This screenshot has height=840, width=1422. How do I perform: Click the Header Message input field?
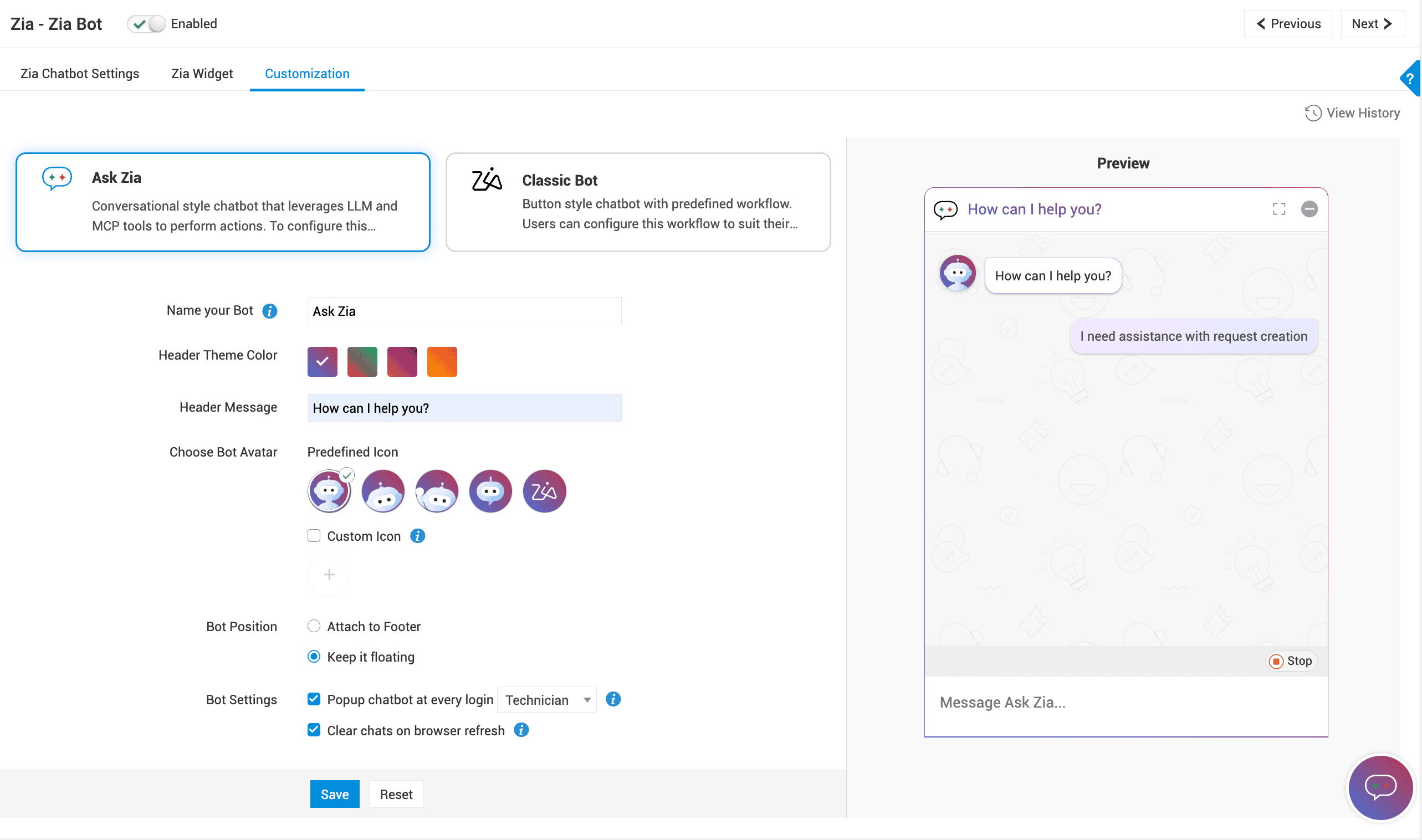tap(465, 408)
